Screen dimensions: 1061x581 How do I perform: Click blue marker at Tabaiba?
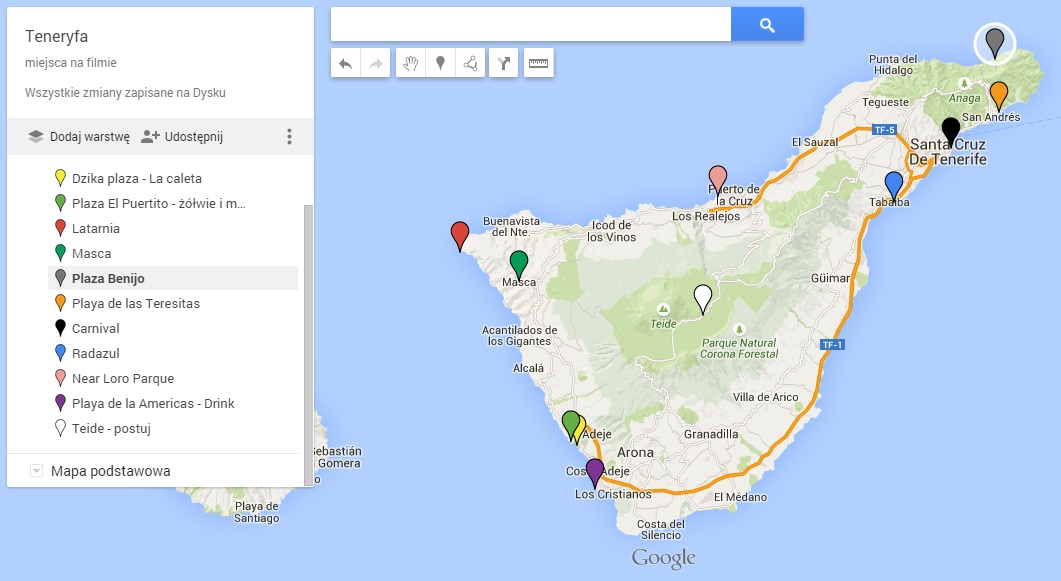pos(894,185)
